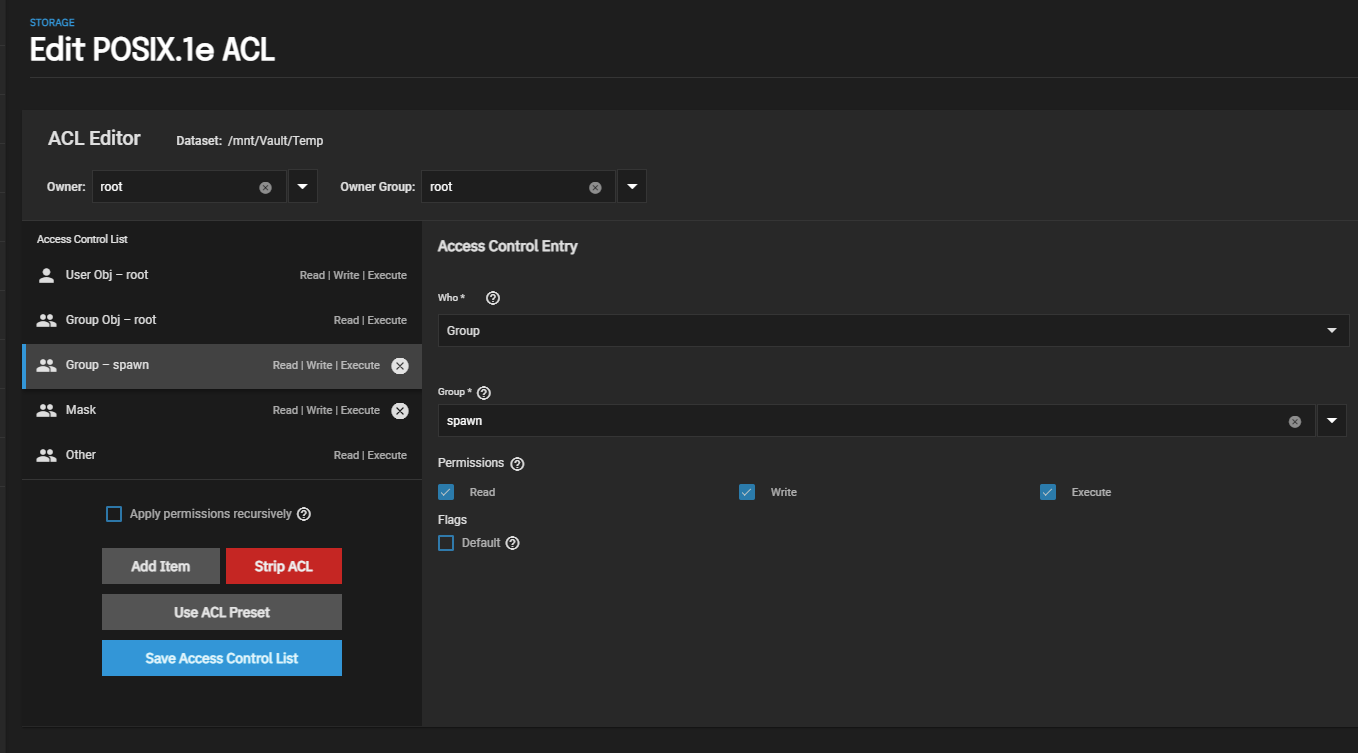Image resolution: width=1358 pixels, height=753 pixels.
Task: Open the Who dropdown showing Group
Action: [x=892, y=331]
